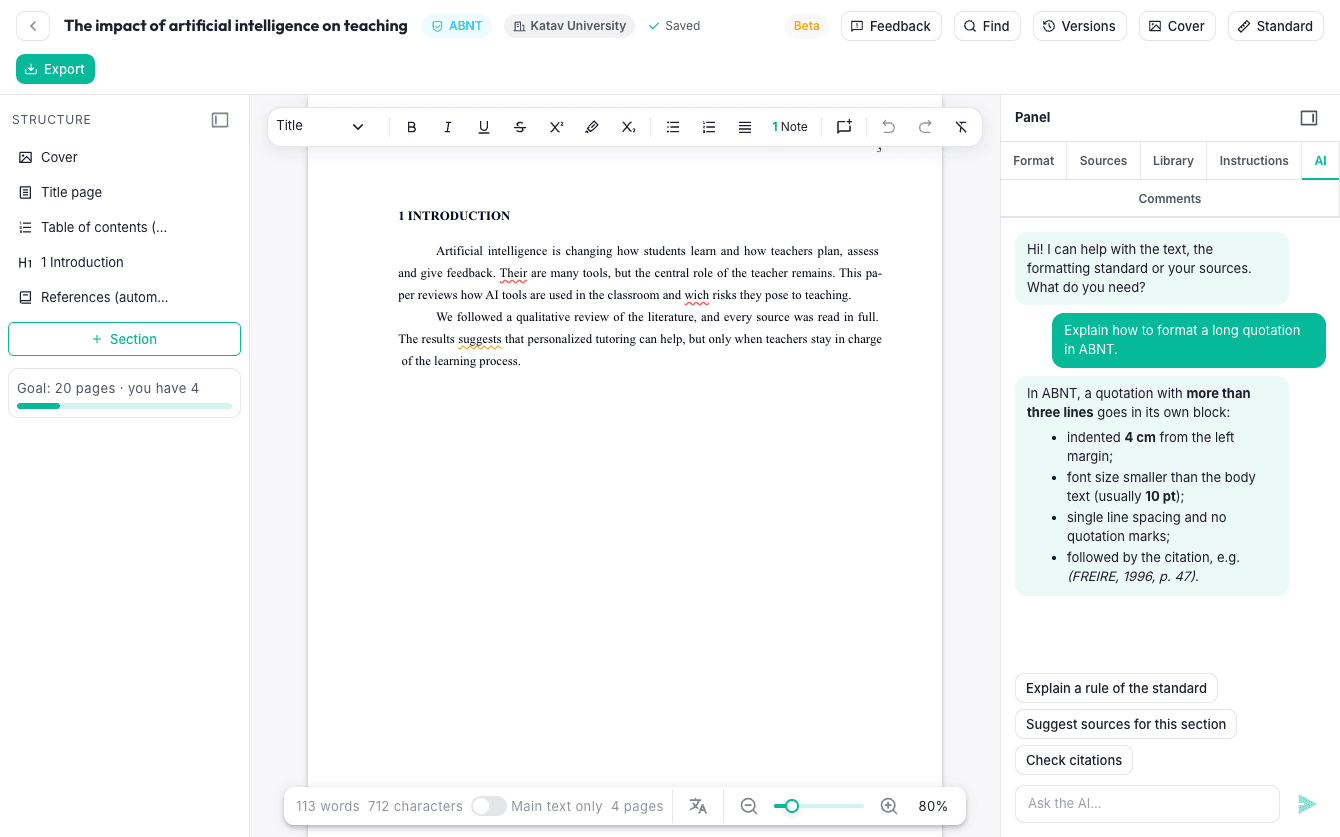The width and height of the screenshot is (1340, 837).
Task: Switch to the Sources tab
Action: [x=1103, y=160]
